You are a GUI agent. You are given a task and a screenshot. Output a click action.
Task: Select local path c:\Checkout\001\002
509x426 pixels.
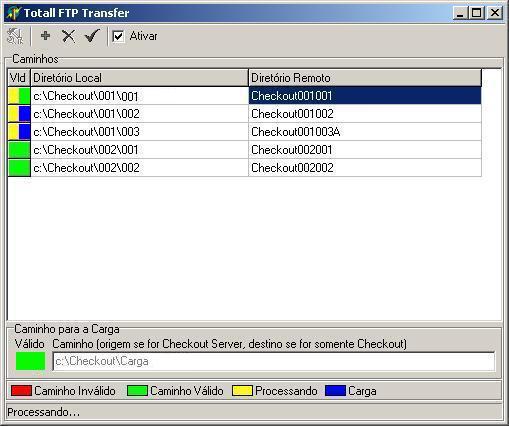pyautogui.click(x=139, y=114)
